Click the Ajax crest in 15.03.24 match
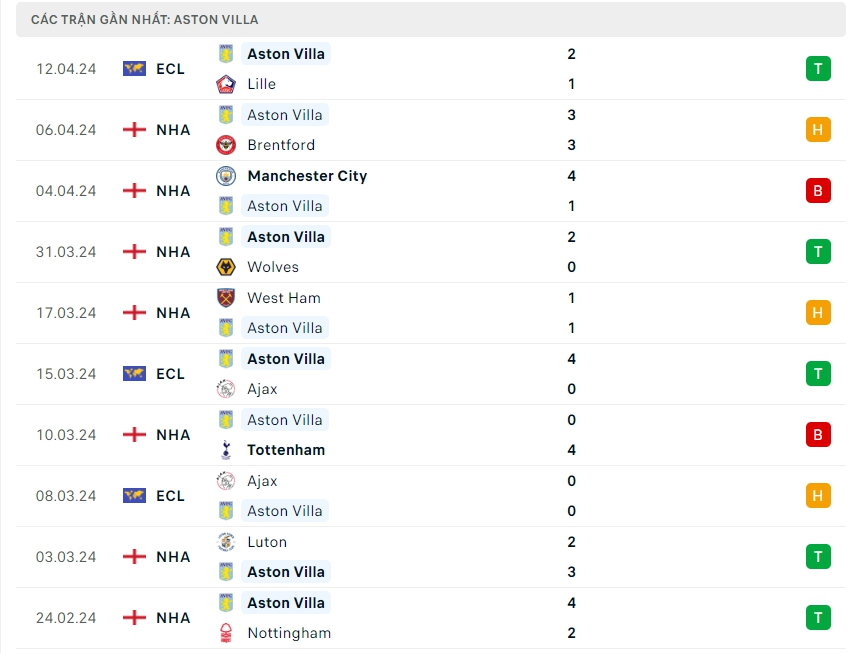The width and height of the screenshot is (859, 653). click(226, 389)
